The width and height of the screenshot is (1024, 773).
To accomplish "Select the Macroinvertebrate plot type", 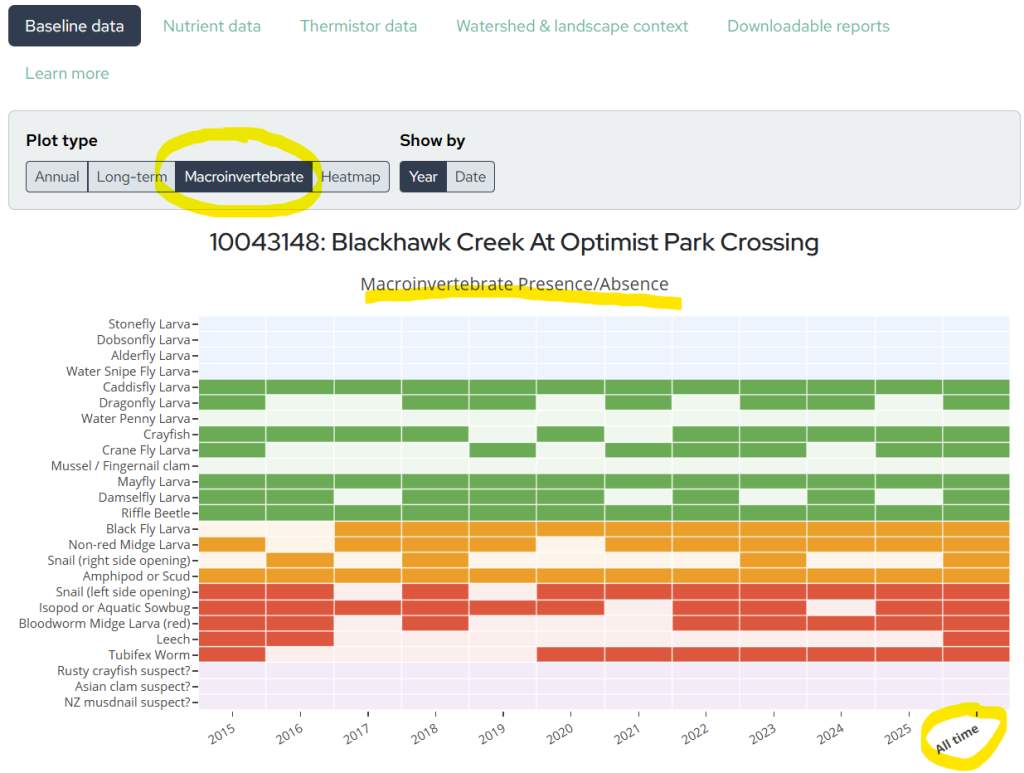I will coord(244,176).
